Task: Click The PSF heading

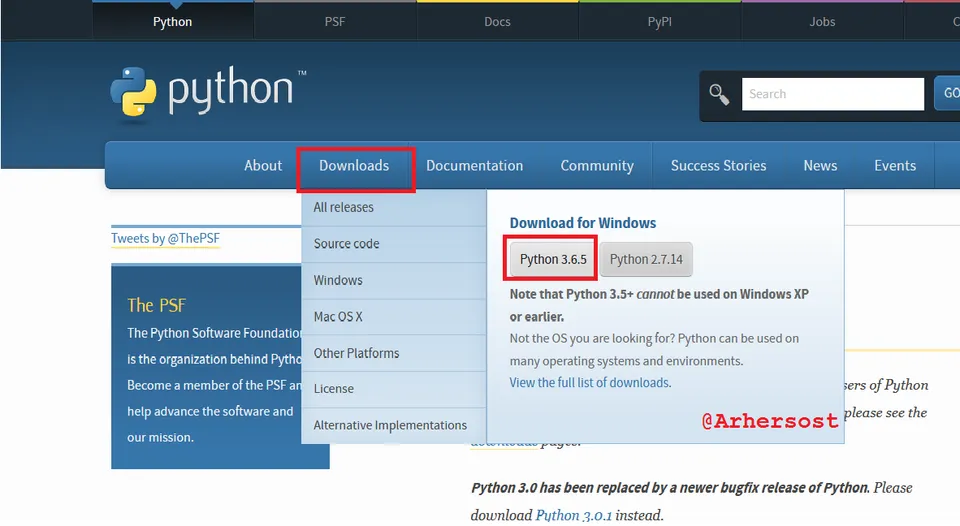Action: point(156,305)
